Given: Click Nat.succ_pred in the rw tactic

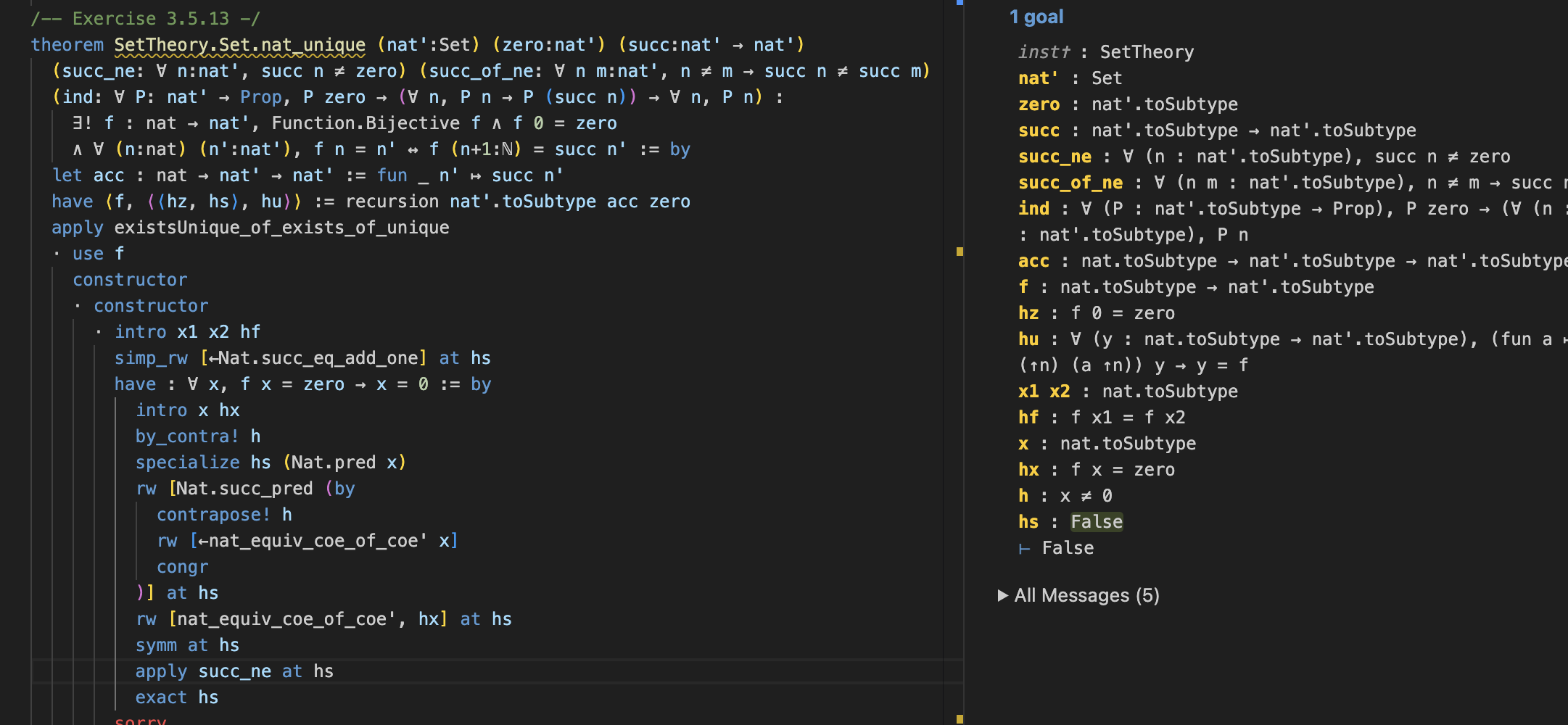Looking at the screenshot, I should (x=244, y=489).
